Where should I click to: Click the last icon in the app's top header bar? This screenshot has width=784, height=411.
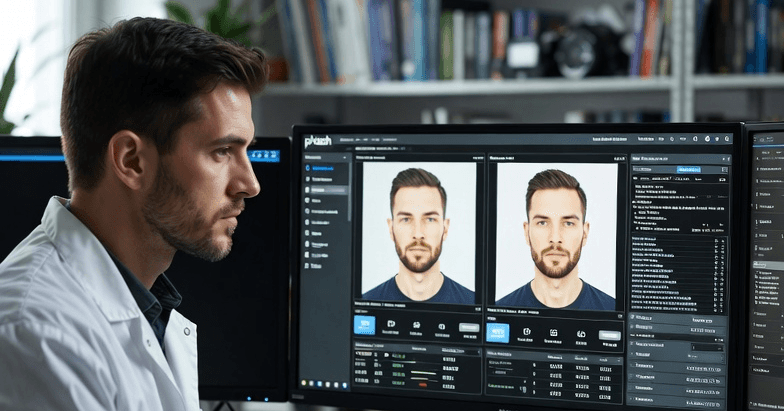click(727, 138)
